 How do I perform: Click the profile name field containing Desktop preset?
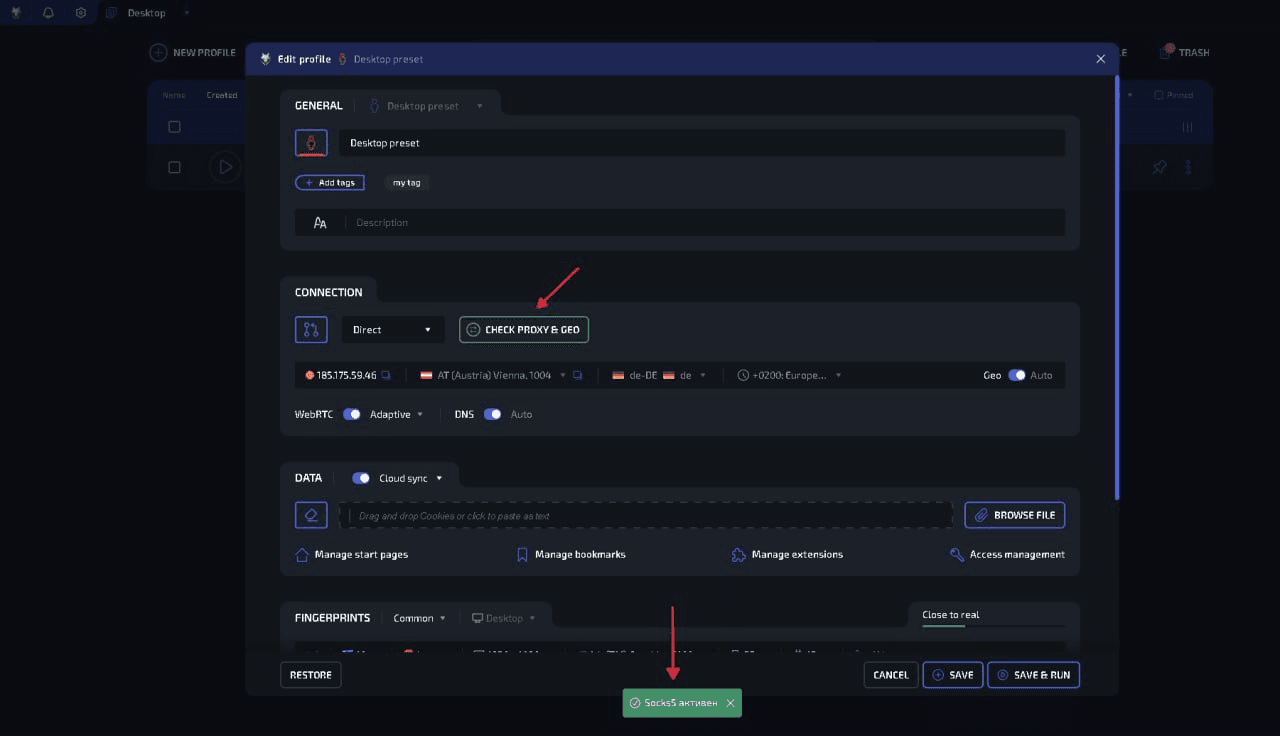point(701,143)
